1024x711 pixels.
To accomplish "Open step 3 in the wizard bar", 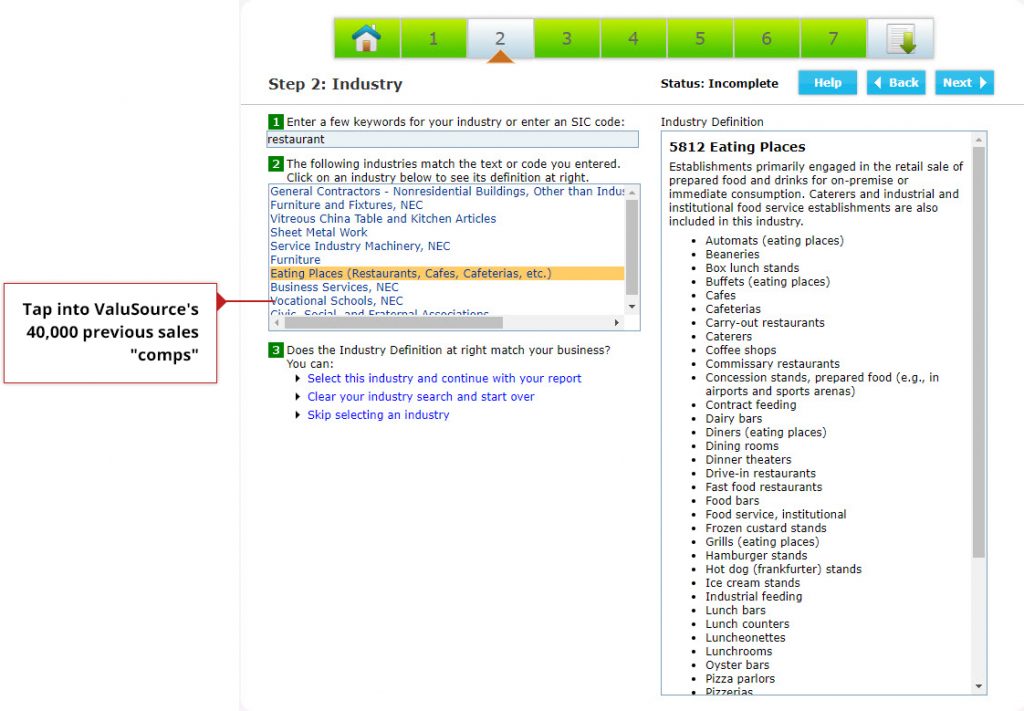I will (x=566, y=39).
